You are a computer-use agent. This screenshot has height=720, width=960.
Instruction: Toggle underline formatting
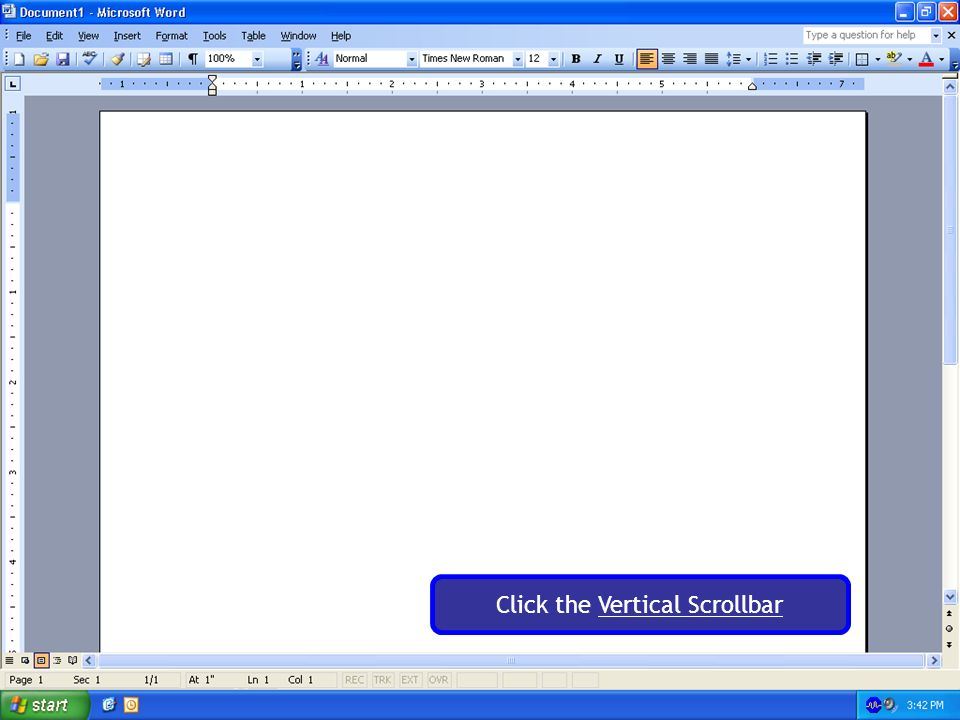[619, 59]
